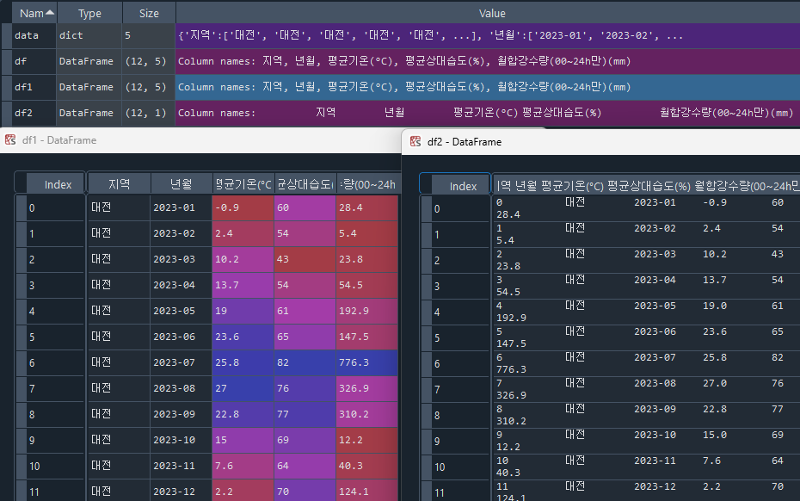The width and height of the screenshot is (800, 501).
Task: Select cell 27 in df1 temperature column
Action: coord(243,389)
